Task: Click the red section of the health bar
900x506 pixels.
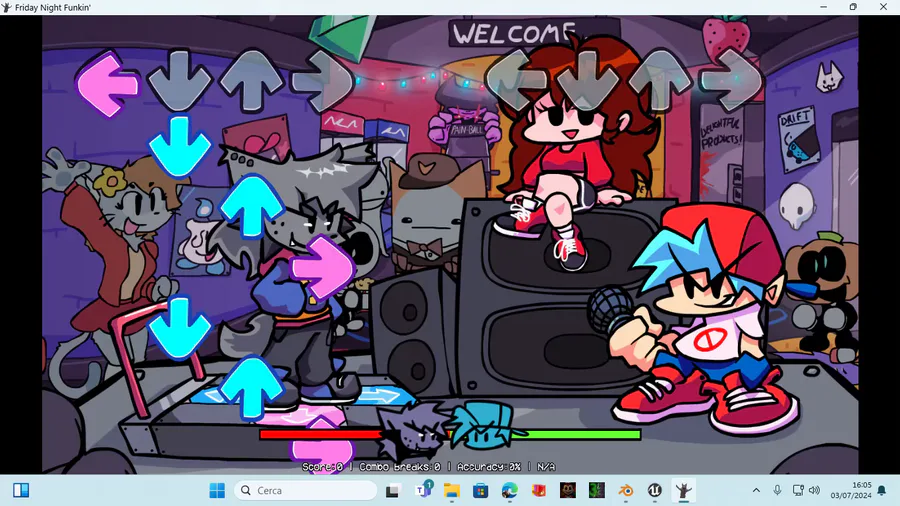Action: pos(321,435)
